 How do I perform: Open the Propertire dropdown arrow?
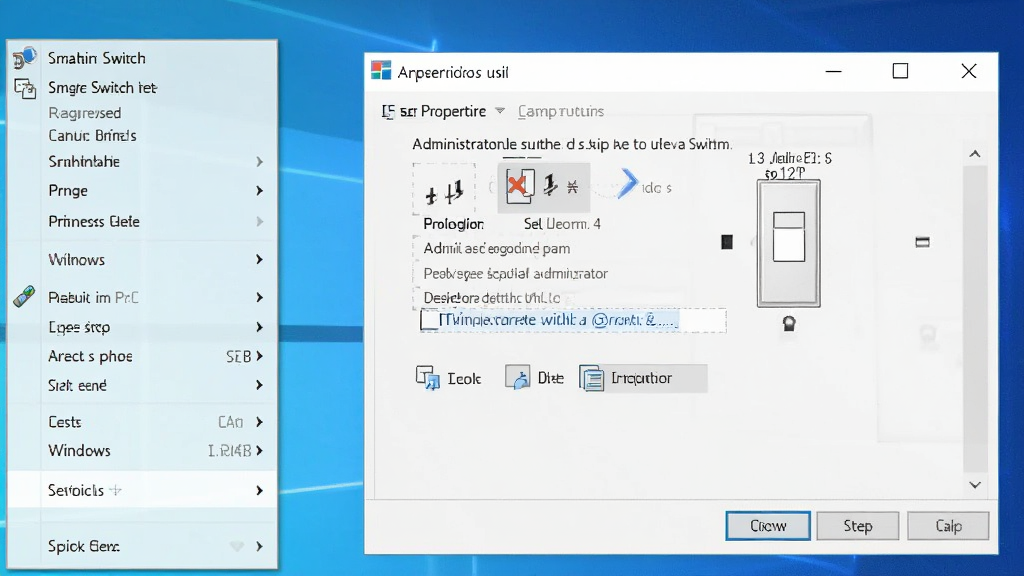pyautogui.click(x=500, y=111)
